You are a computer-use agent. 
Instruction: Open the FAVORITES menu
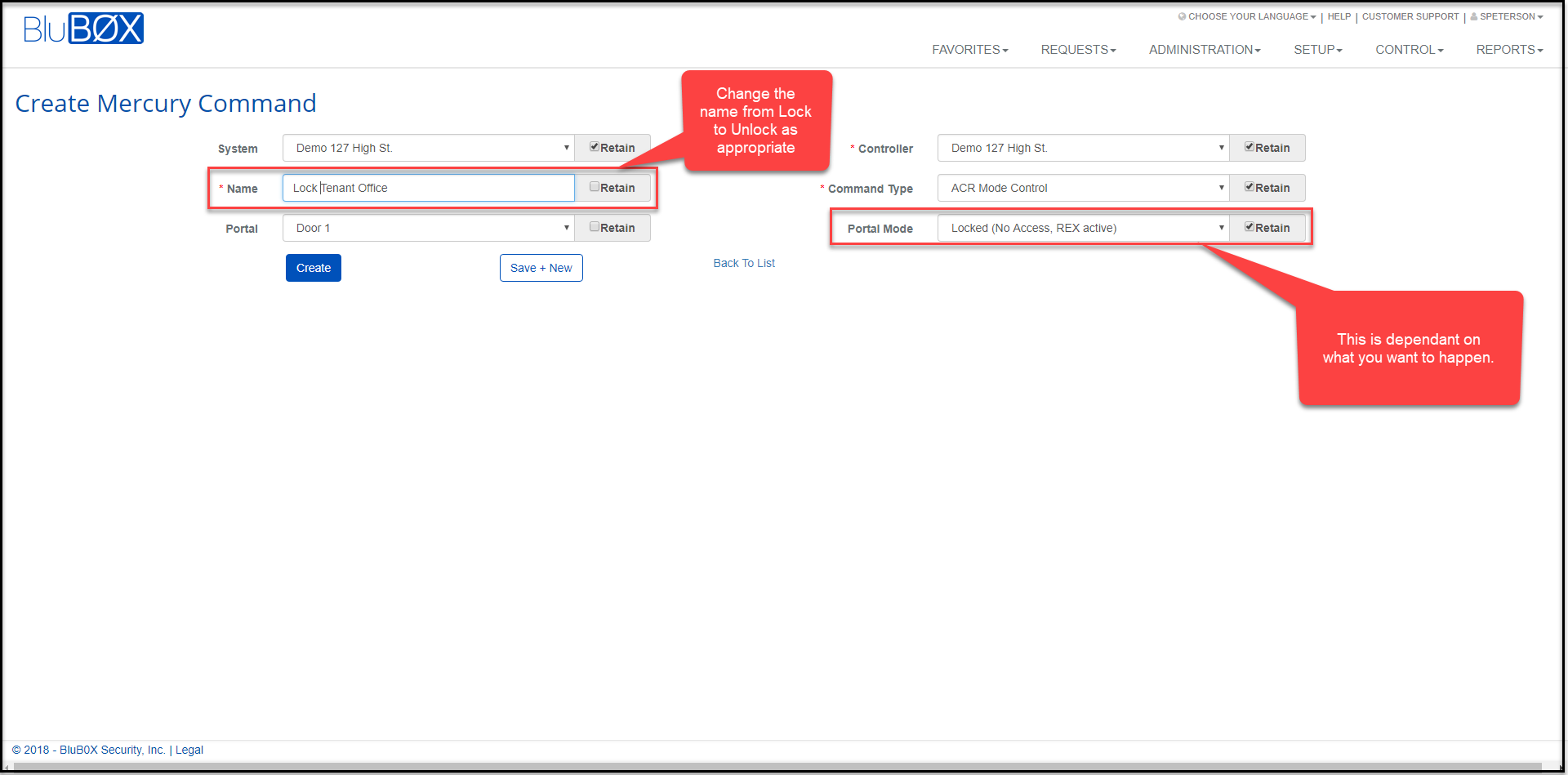tap(970, 50)
